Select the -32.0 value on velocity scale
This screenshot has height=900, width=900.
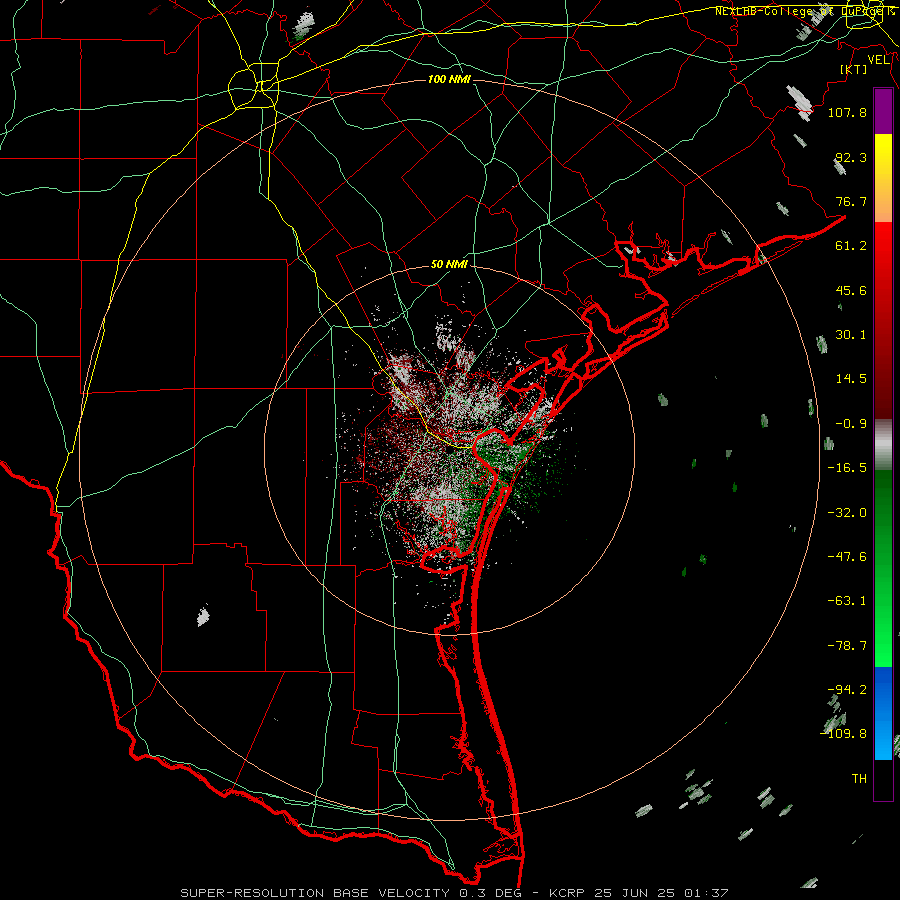pos(847,513)
